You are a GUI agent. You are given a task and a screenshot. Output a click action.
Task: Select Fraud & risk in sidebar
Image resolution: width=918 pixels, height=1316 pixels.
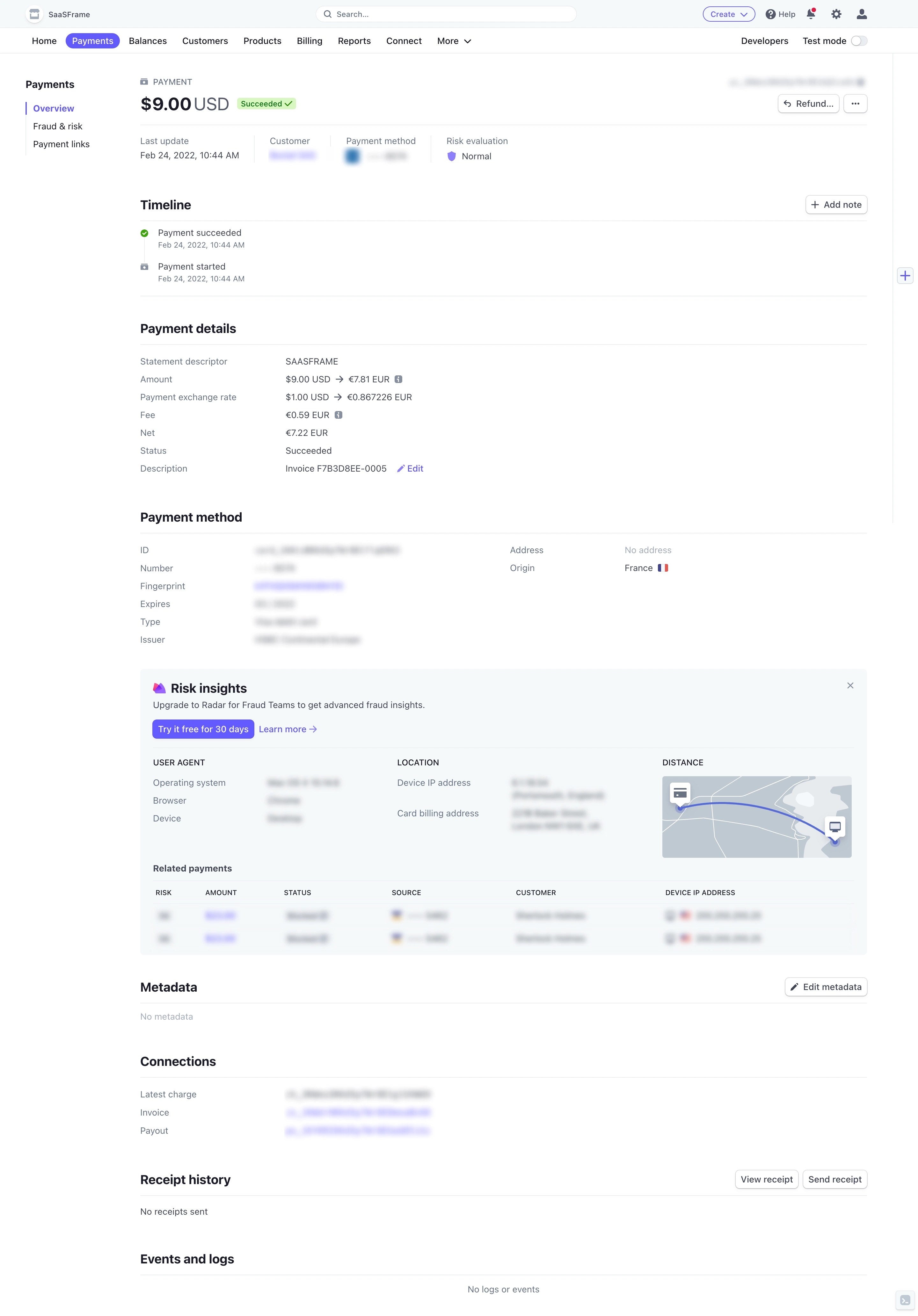57,126
